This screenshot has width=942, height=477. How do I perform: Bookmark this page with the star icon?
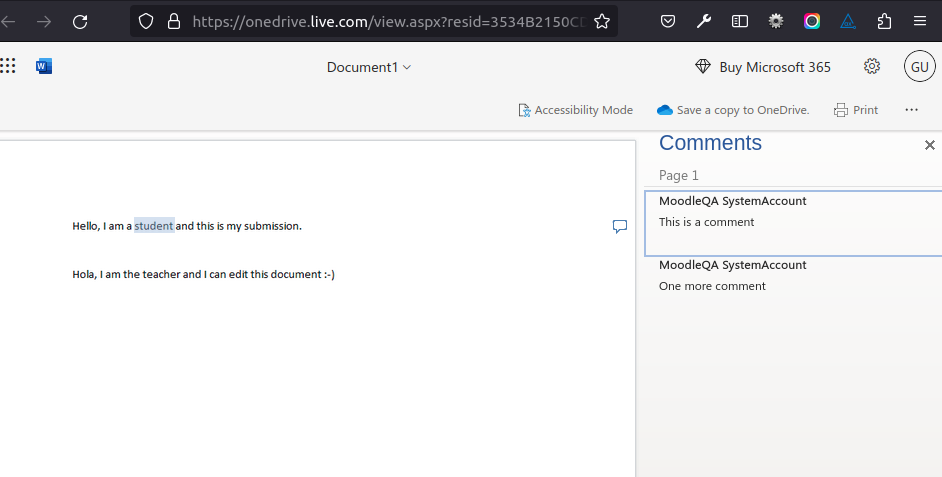pyautogui.click(x=601, y=22)
